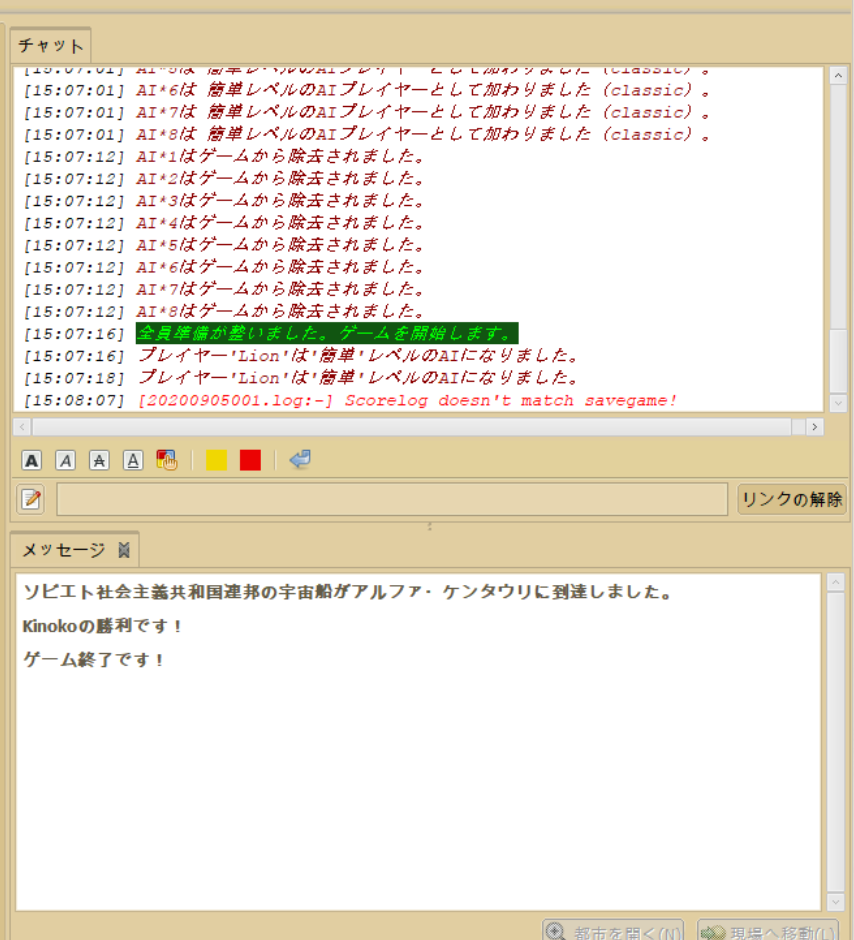Click the notepad pencil icon beside chat input

31,499
